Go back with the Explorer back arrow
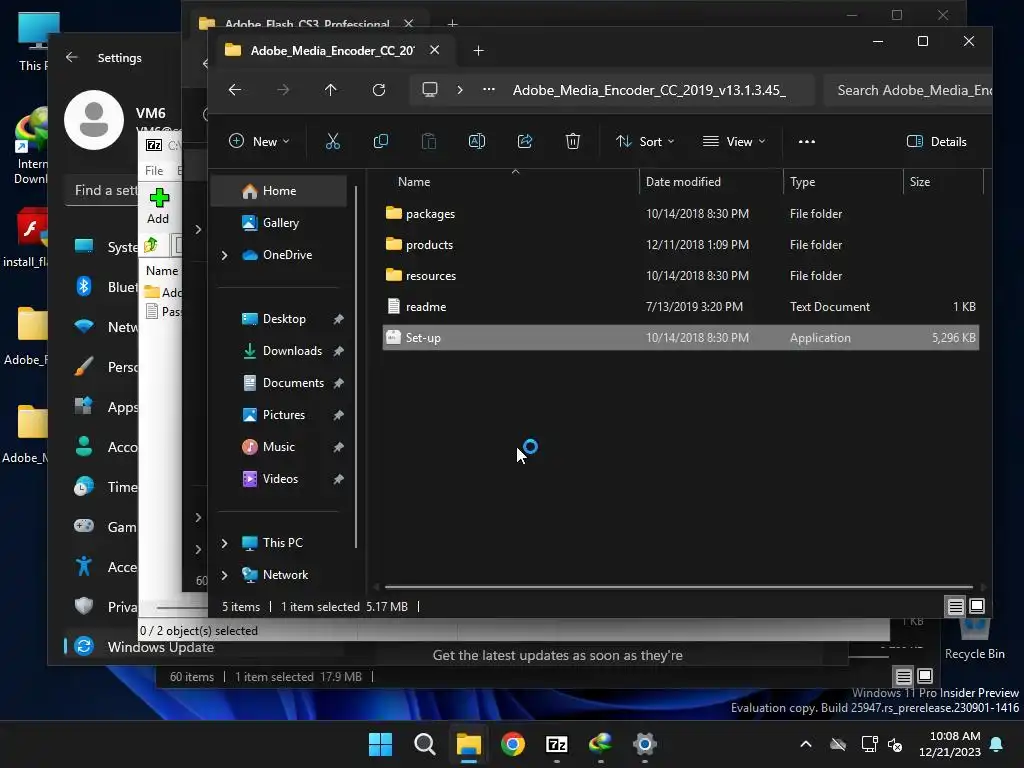 click(x=235, y=90)
